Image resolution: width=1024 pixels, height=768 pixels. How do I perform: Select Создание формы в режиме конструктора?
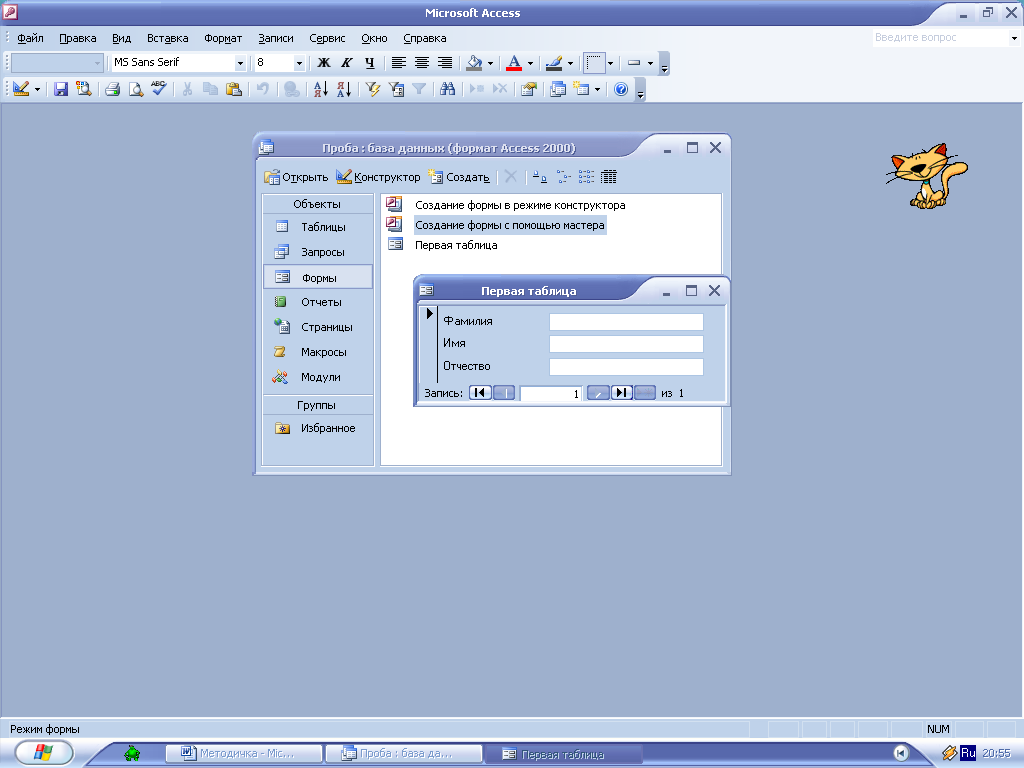point(520,205)
